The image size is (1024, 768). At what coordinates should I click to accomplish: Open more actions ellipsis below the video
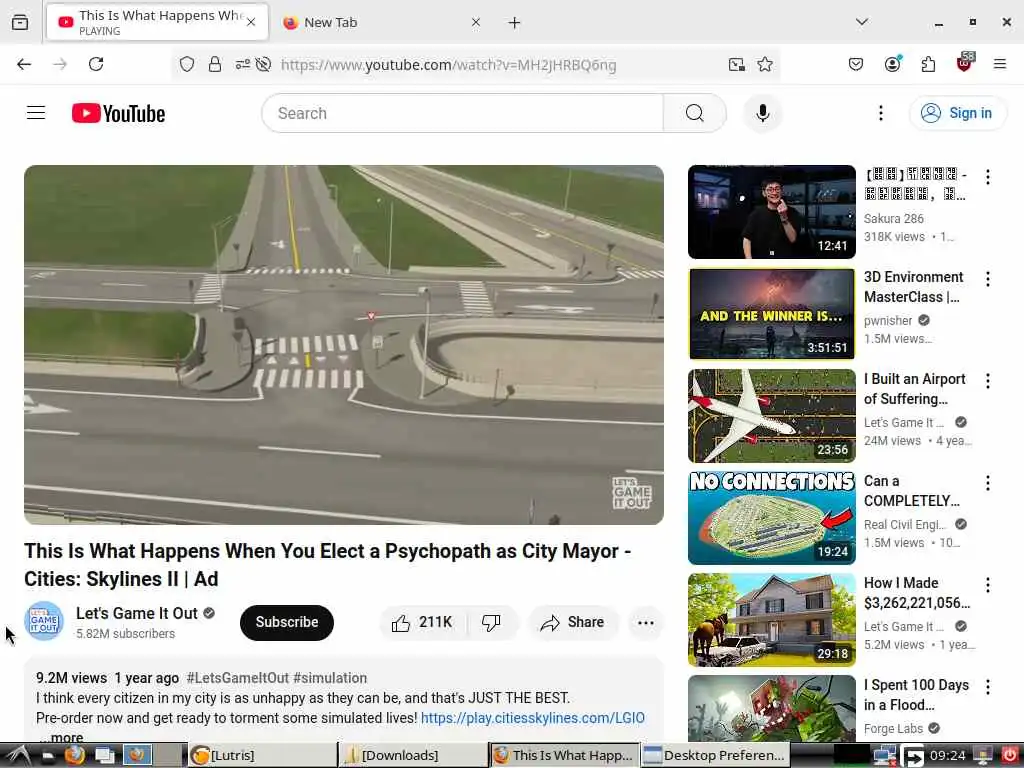pos(645,622)
